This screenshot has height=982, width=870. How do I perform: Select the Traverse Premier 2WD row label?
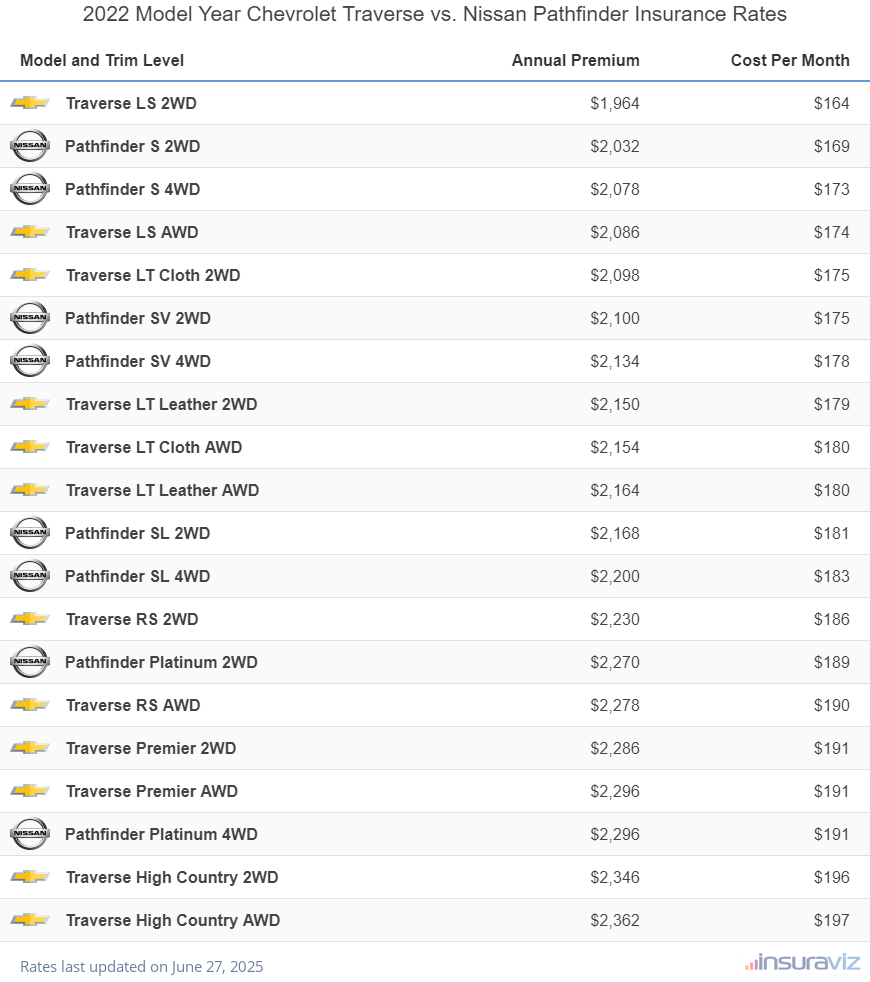click(x=151, y=748)
